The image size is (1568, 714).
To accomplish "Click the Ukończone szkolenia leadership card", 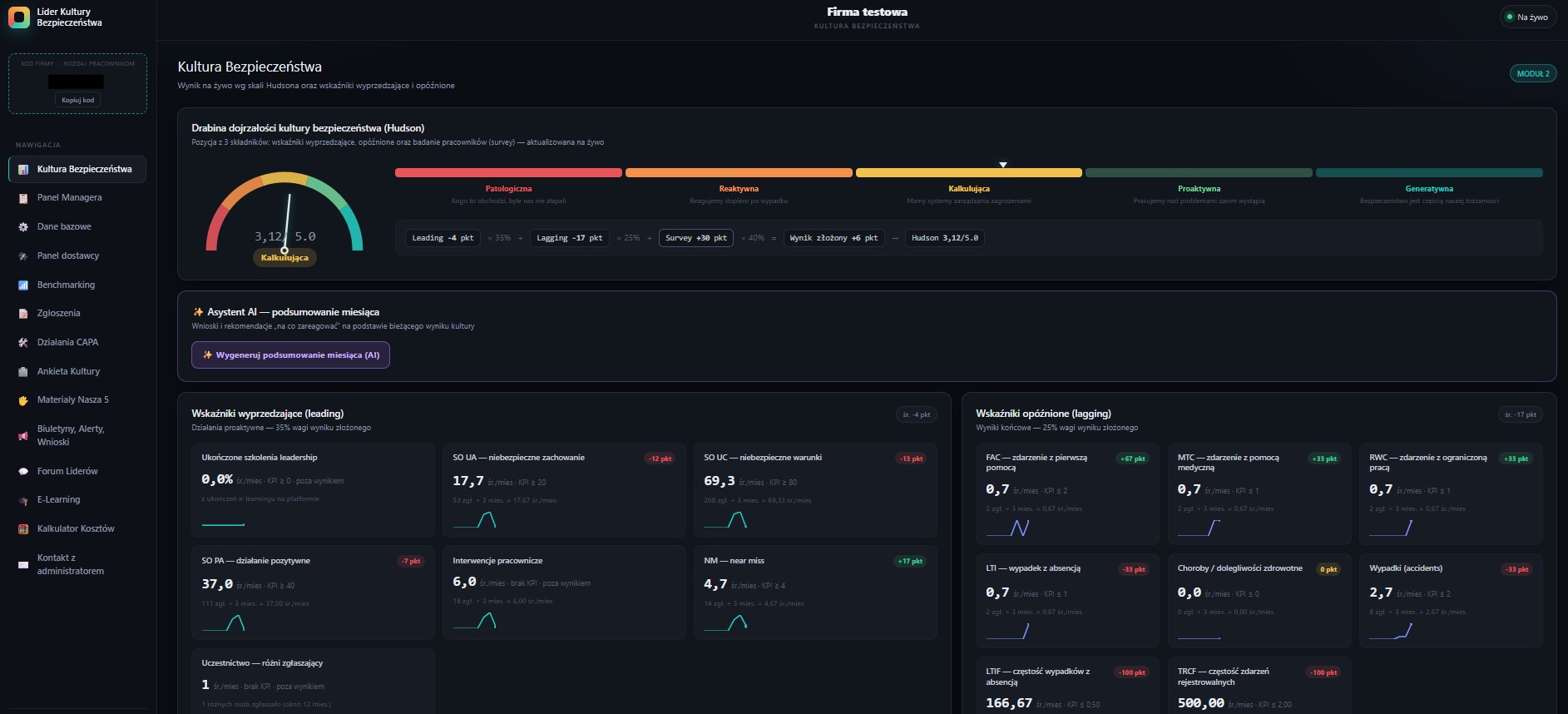I will (313, 489).
